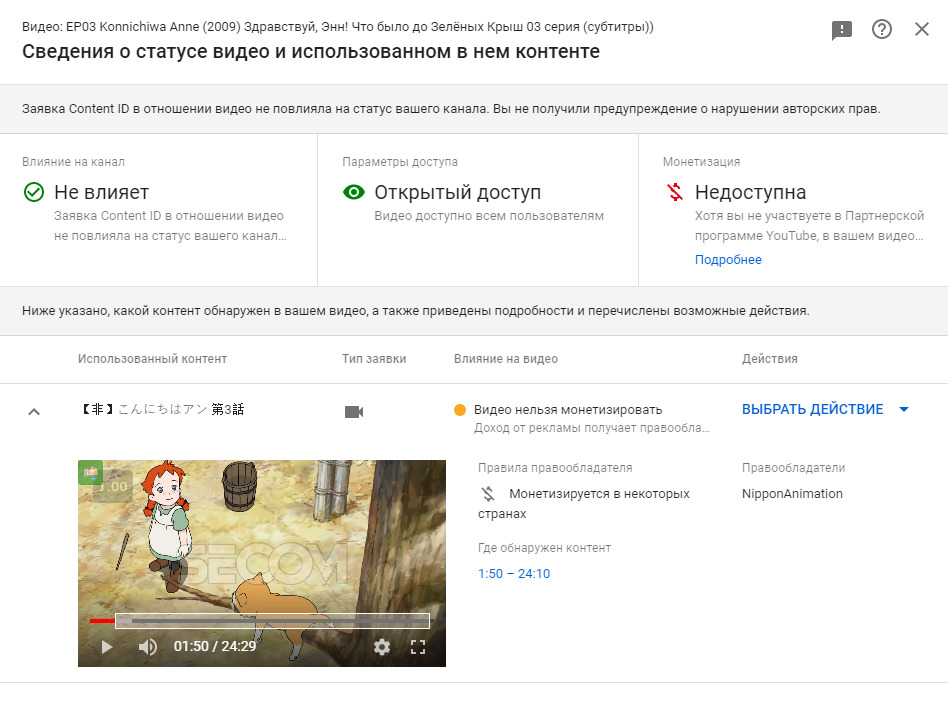Open the help question mark icon
This screenshot has width=948, height=726.
point(882,30)
